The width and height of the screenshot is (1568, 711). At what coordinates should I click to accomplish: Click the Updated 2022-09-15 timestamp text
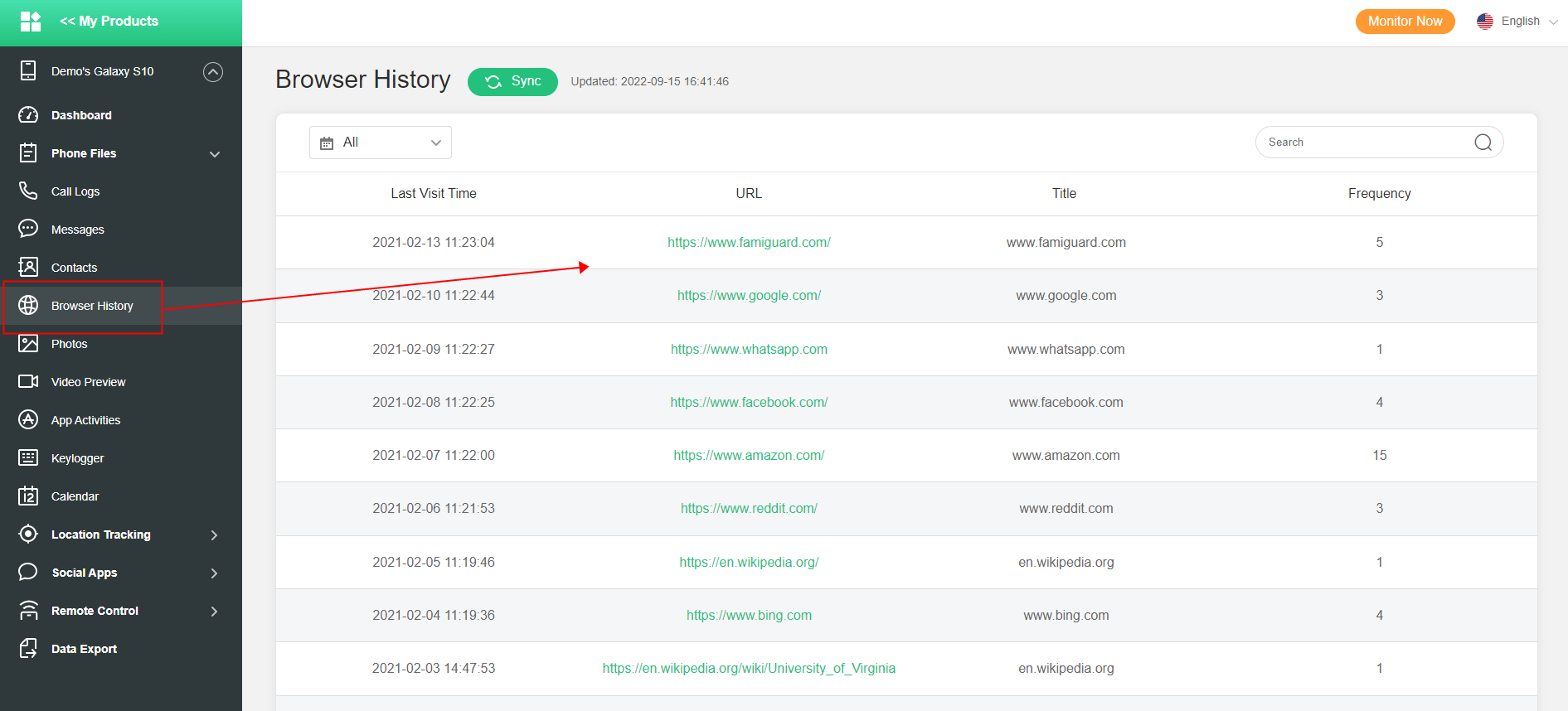coord(649,81)
